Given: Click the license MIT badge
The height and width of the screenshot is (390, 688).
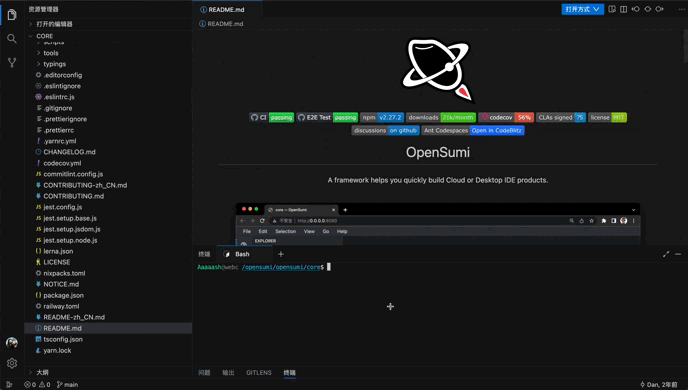Looking at the screenshot, I should tap(607, 118).
